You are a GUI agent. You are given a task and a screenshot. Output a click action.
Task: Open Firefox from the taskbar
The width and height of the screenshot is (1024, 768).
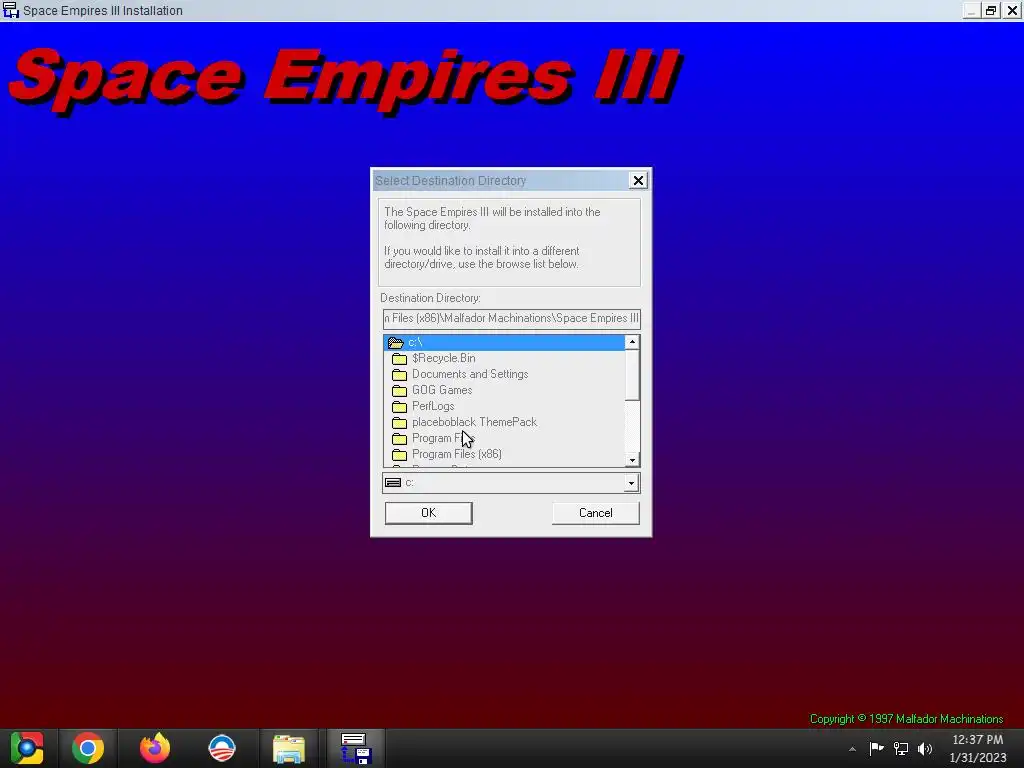(155, 748)
